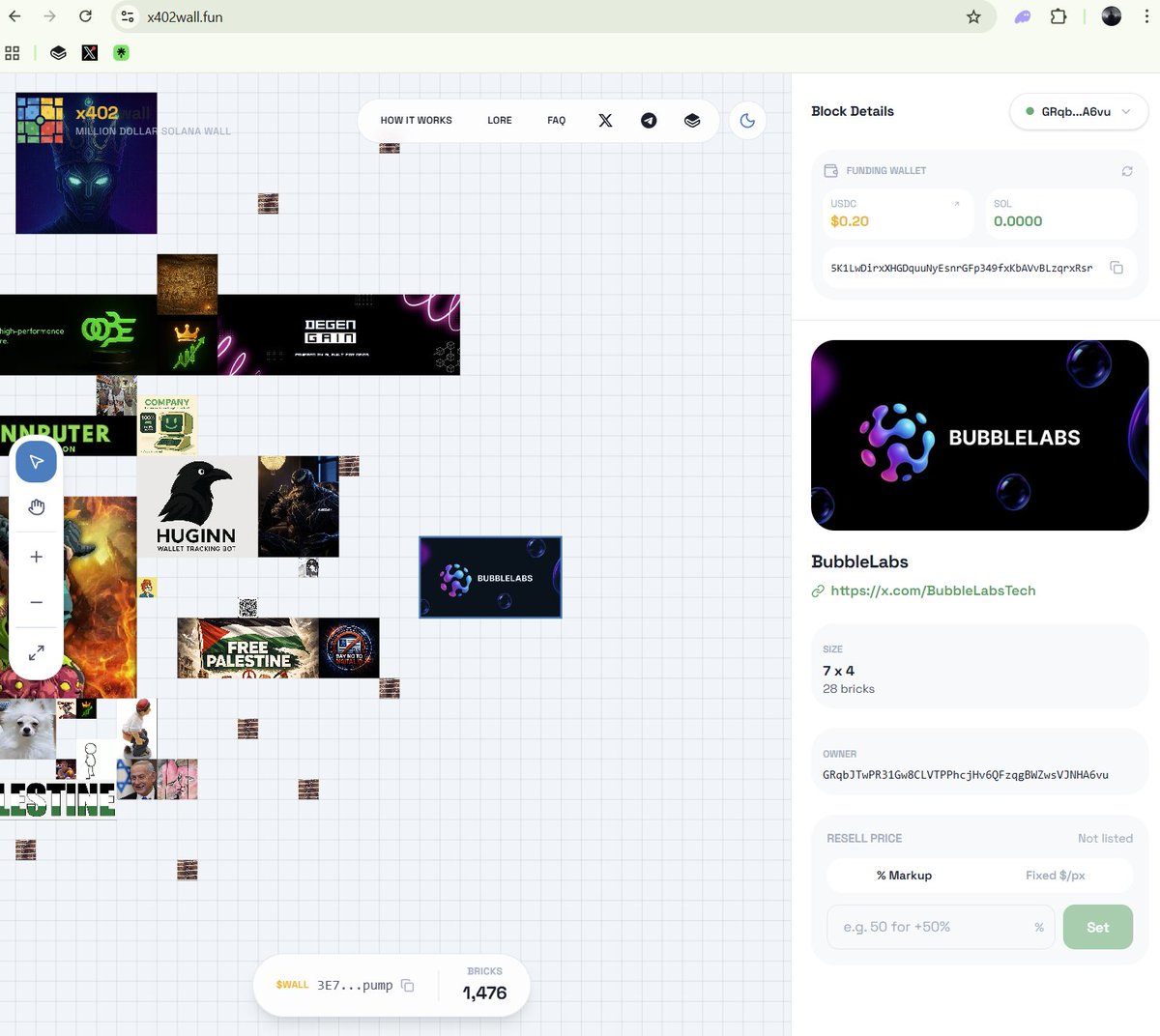Viewport: 1160px width, 1036px height.
Task: Open the X bookmark in bookmarks bar
Action: point(90,53)
